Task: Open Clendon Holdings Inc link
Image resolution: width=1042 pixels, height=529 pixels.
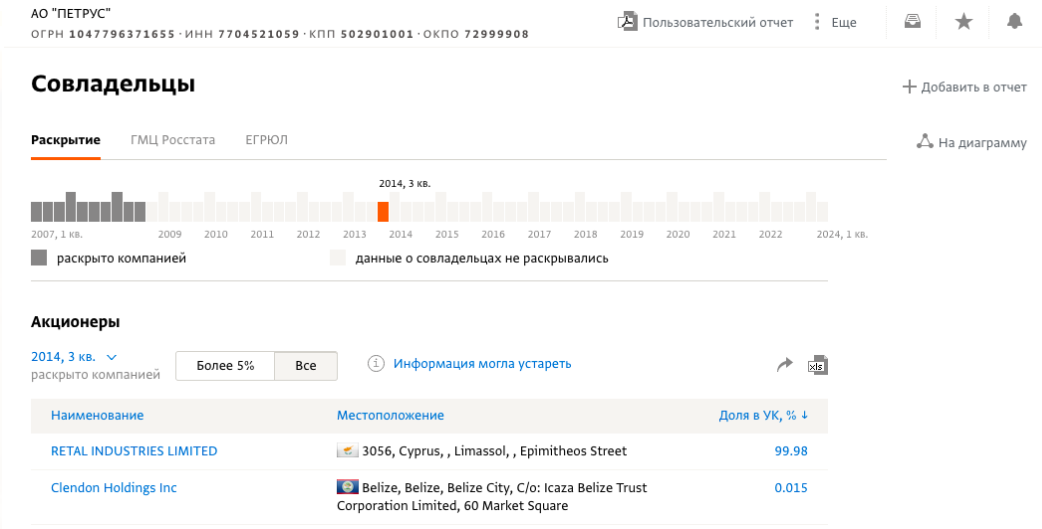Action: (x=114, y=488)
